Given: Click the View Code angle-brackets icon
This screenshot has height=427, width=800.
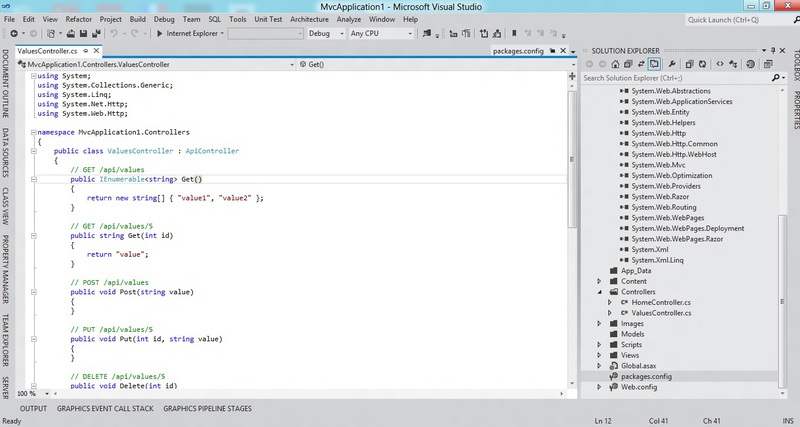Looking at the screenshot, I should [720, 64].
